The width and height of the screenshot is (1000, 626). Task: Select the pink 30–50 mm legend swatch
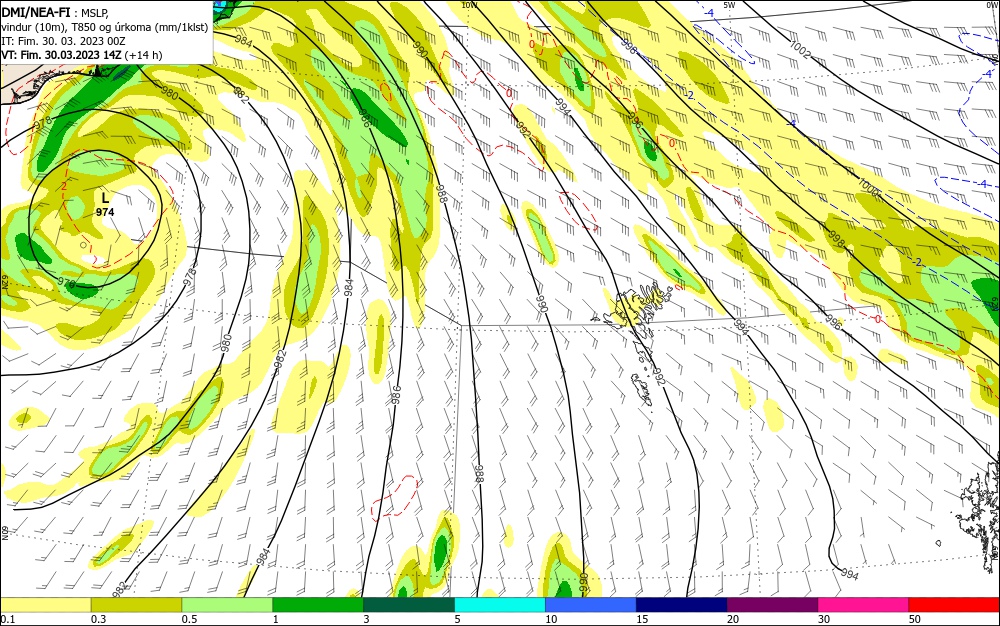pyautogui.click(x=864, y=605)
